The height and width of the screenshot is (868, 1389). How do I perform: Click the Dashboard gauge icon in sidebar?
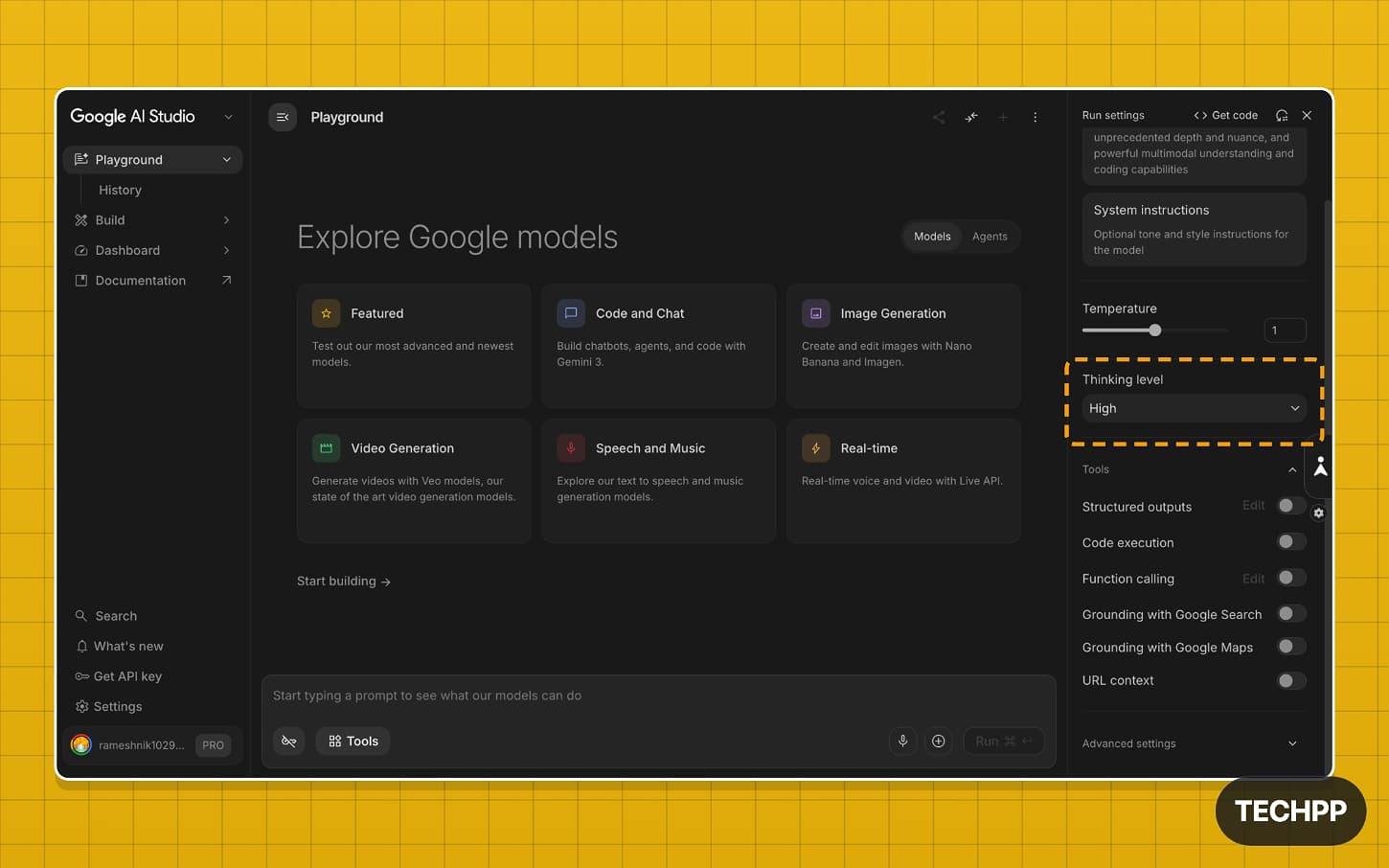click(81, 250)
